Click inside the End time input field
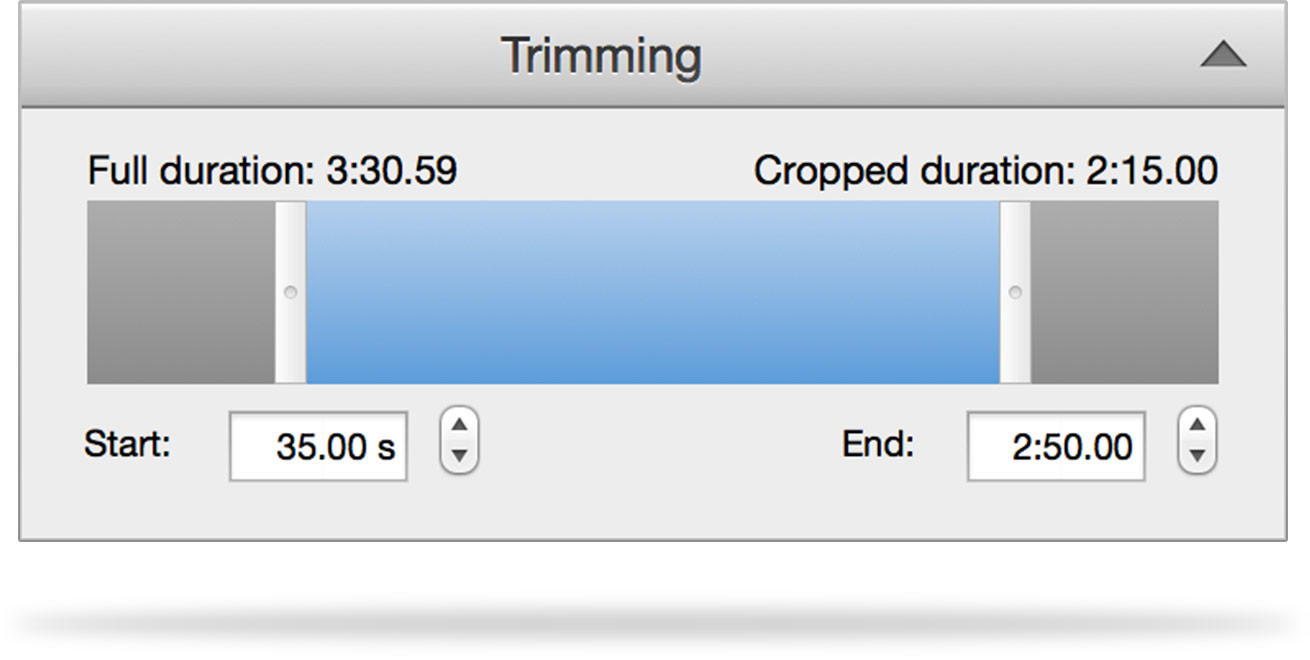The width and height of the screenshot is (1310, 660). 1053,447
